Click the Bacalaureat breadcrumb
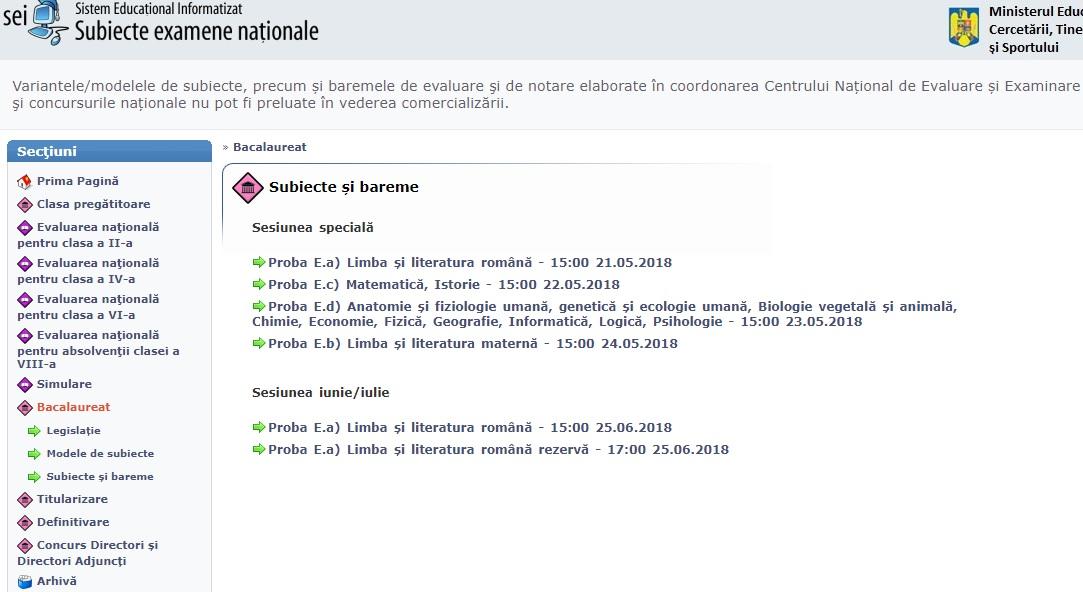The width and height of the screenshot is (1083, 592). click(269, 147)
